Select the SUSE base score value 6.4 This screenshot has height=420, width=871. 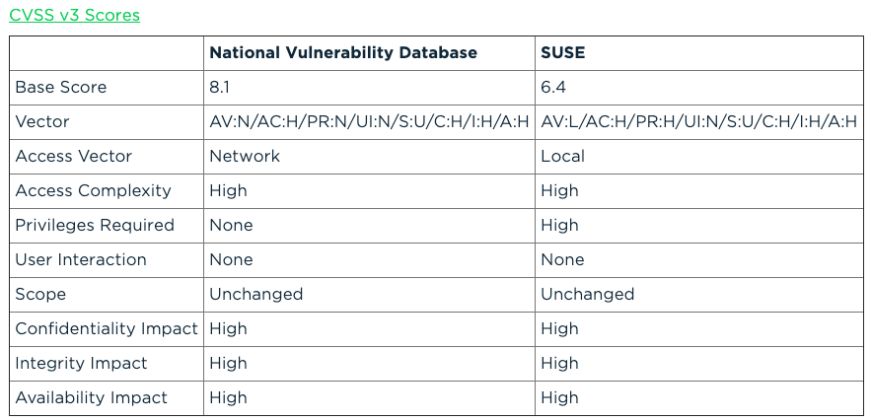554,88
